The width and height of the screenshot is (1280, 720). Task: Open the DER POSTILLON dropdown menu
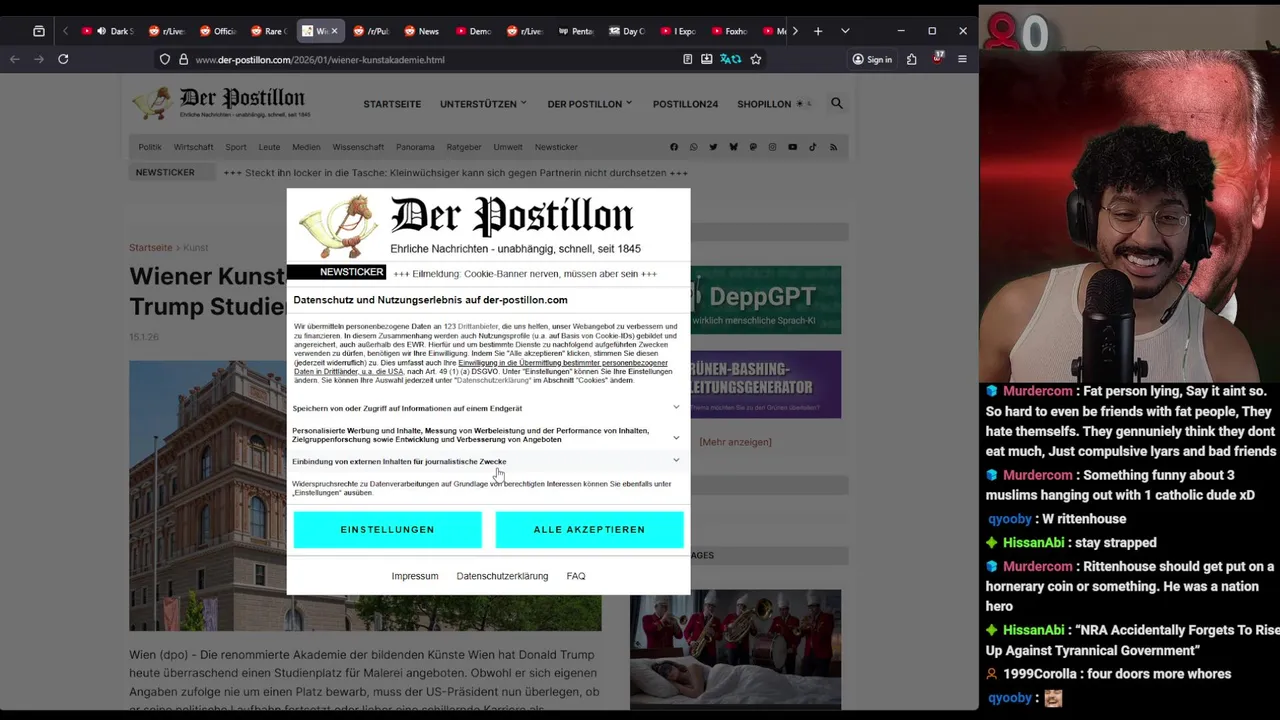589,104
